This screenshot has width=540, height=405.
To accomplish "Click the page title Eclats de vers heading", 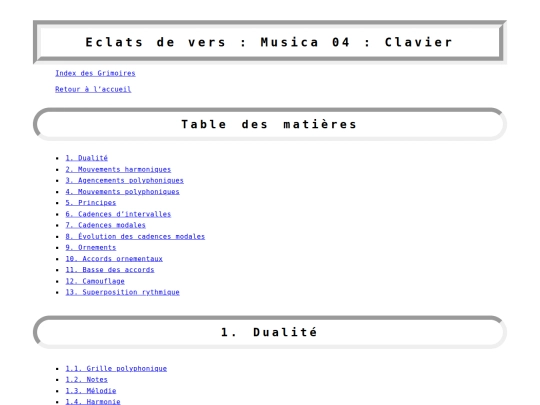I will (x=269, y=42).
